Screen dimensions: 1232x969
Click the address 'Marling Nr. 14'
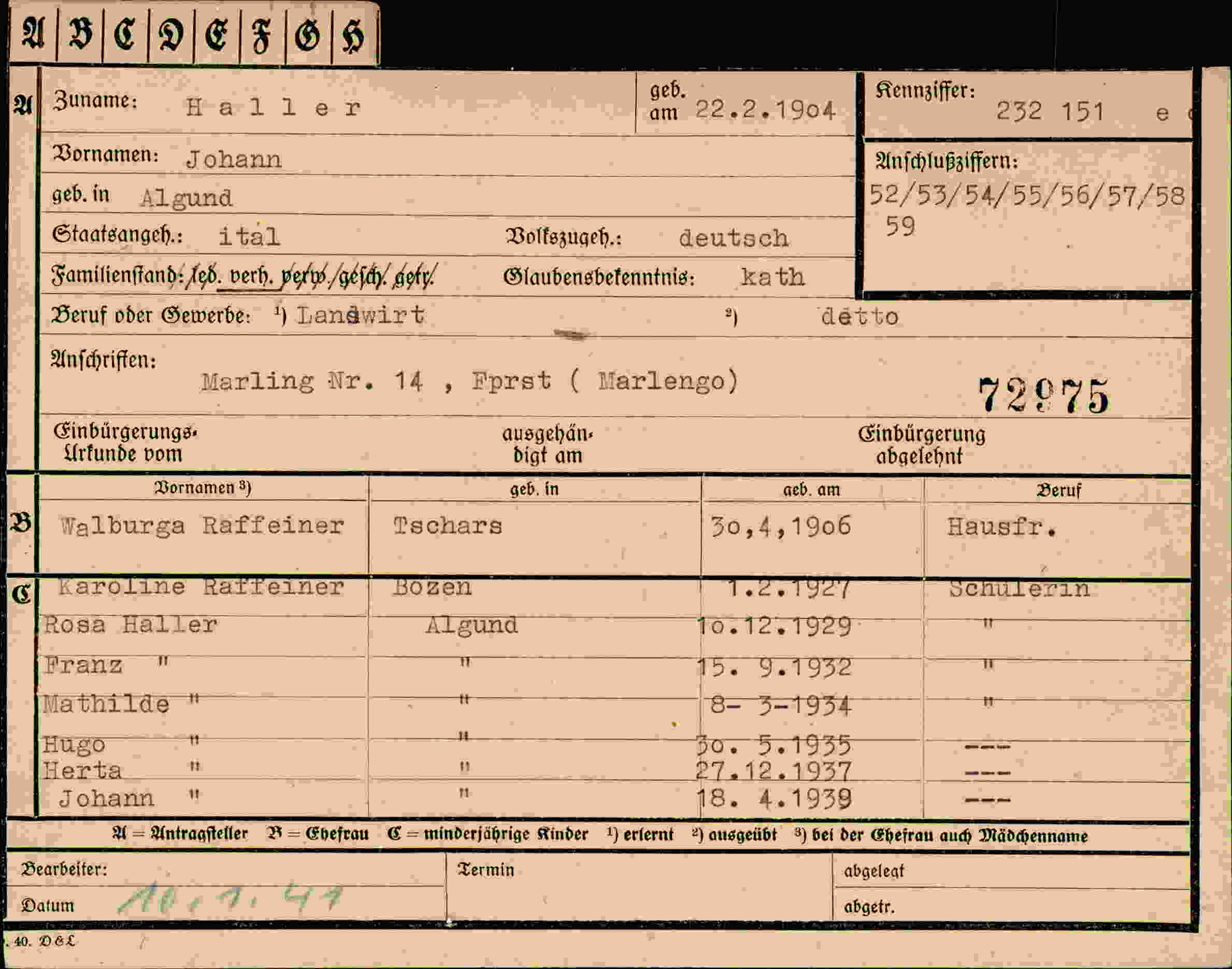click(312, 381)
